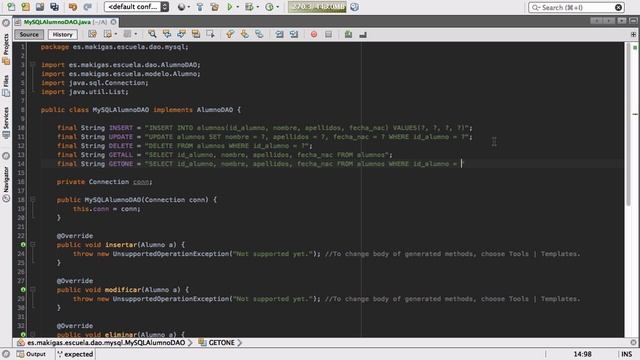
Task: Collapse the insertar method fold
Action: click(x=33, y=244)
